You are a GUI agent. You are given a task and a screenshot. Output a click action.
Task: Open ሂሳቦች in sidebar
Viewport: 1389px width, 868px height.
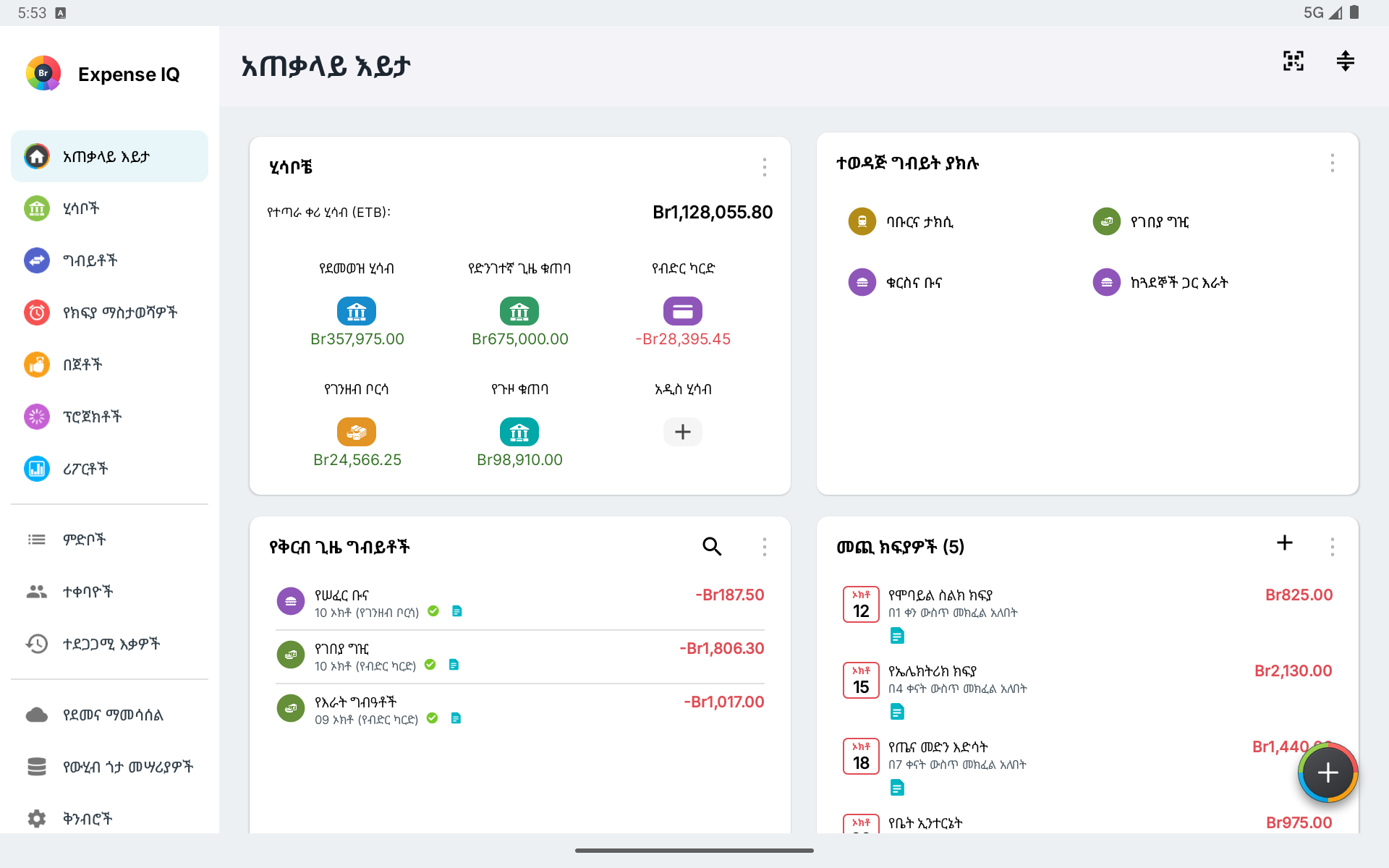click(109, 208)
